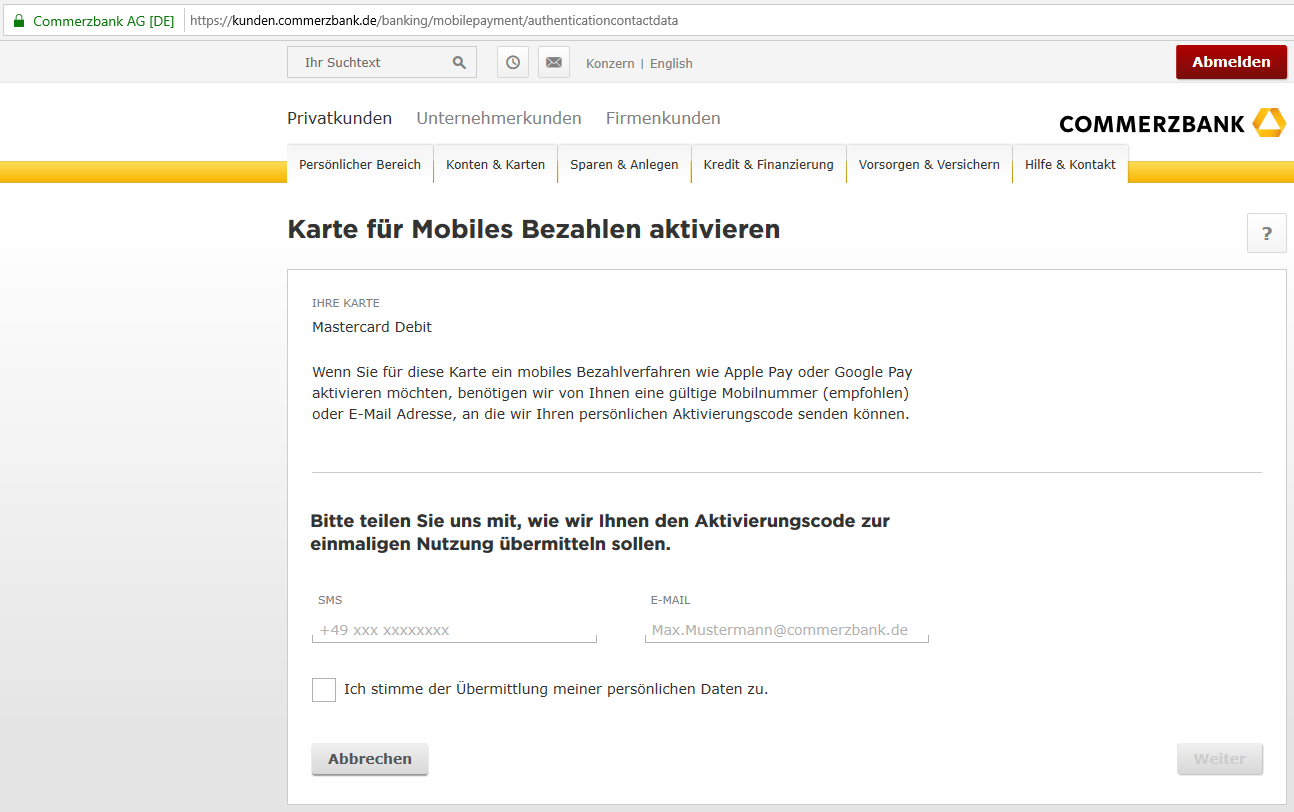The image size is (1294, 812).
Task: Click the green padlock security icon
Action: pos(19,20)
